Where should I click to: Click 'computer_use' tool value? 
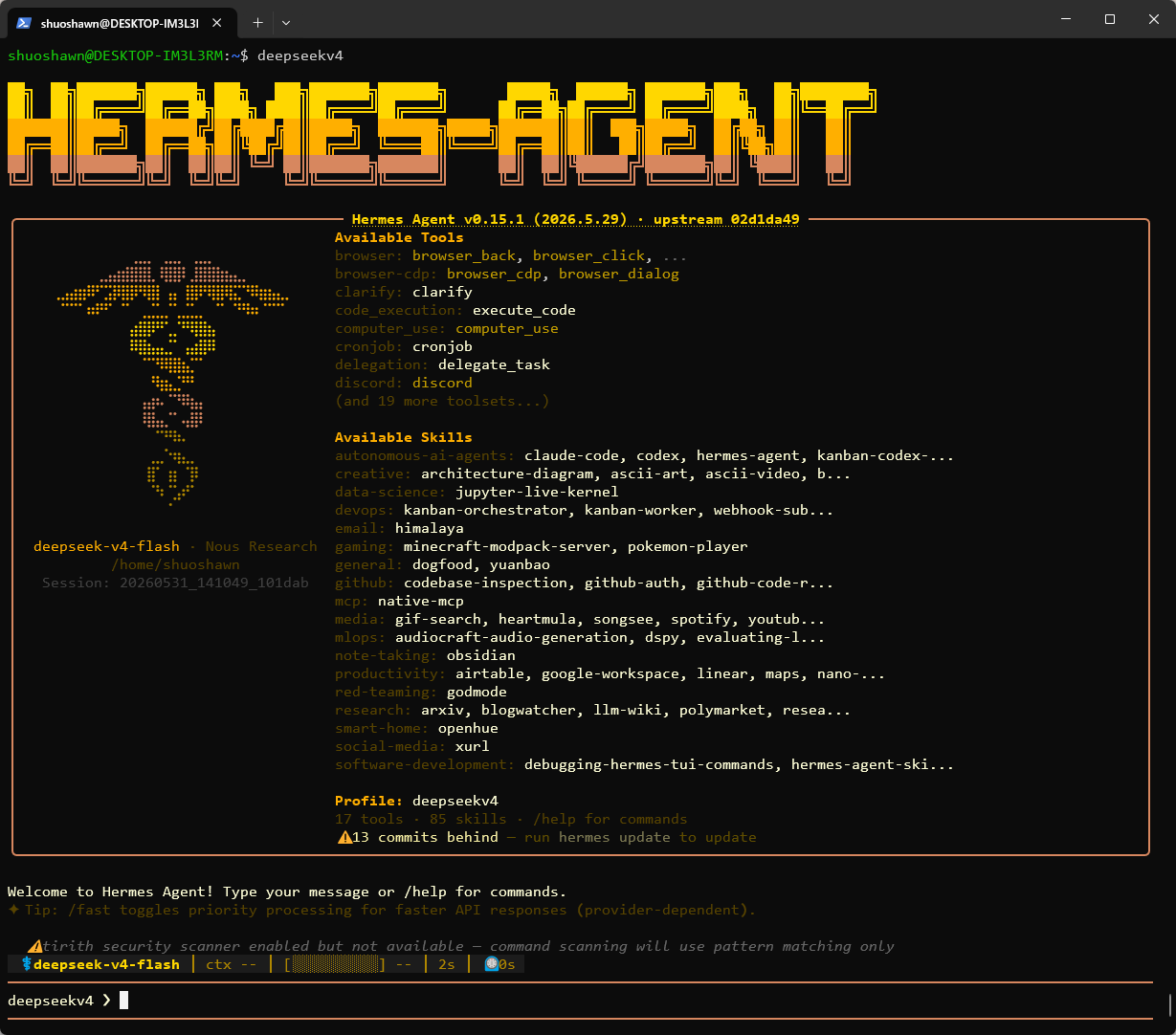pos(507,328)
